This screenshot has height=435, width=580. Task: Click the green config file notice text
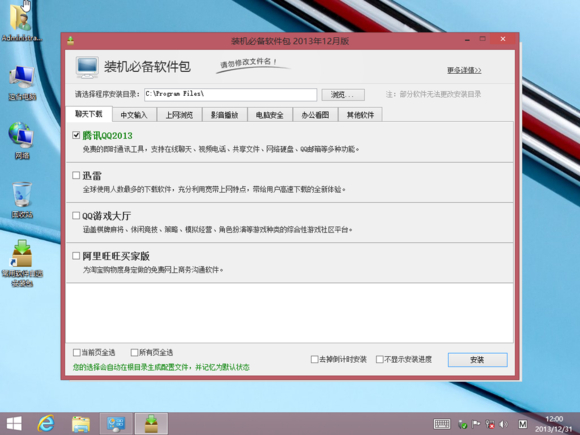point(161,367)
